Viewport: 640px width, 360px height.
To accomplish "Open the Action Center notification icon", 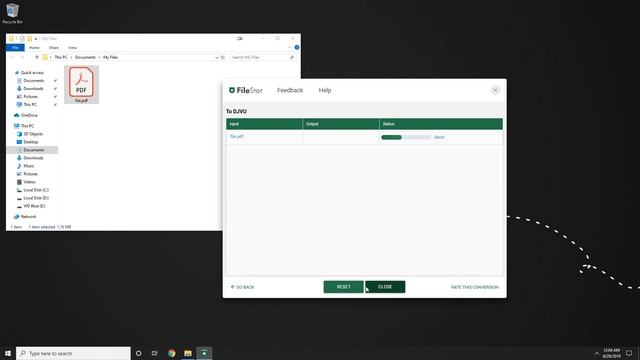I will [629, 353].
